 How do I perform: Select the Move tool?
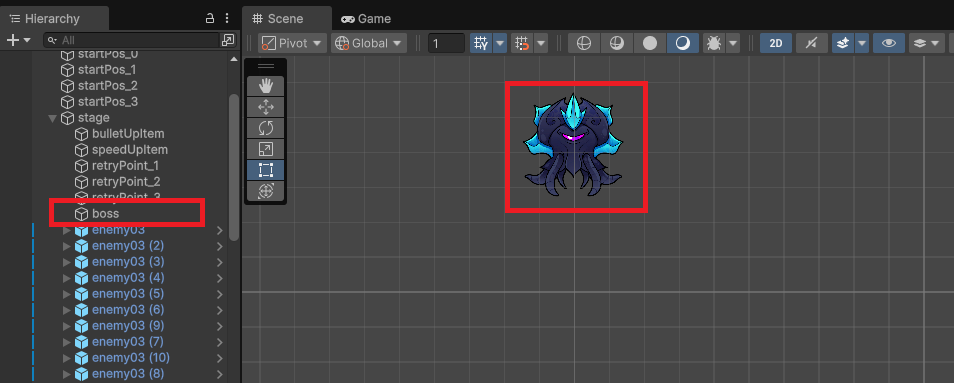[x=266, y=108]
